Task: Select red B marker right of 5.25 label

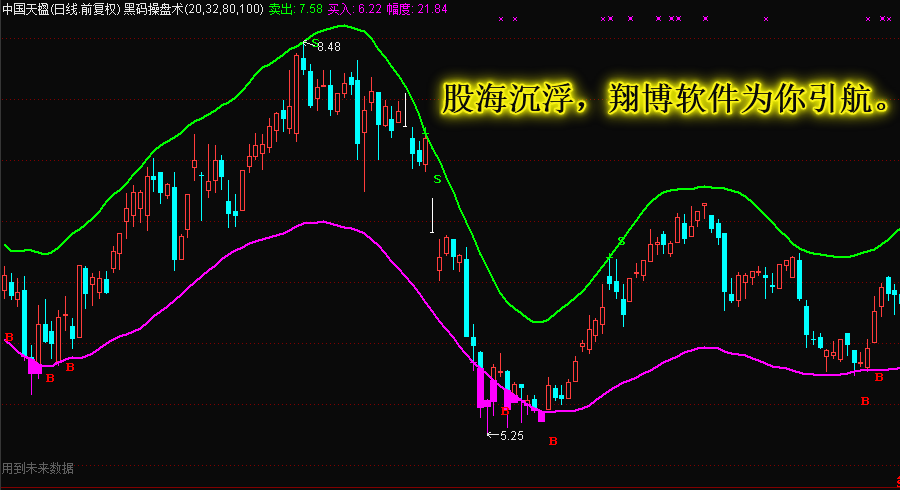Action: tap(552, 440)
